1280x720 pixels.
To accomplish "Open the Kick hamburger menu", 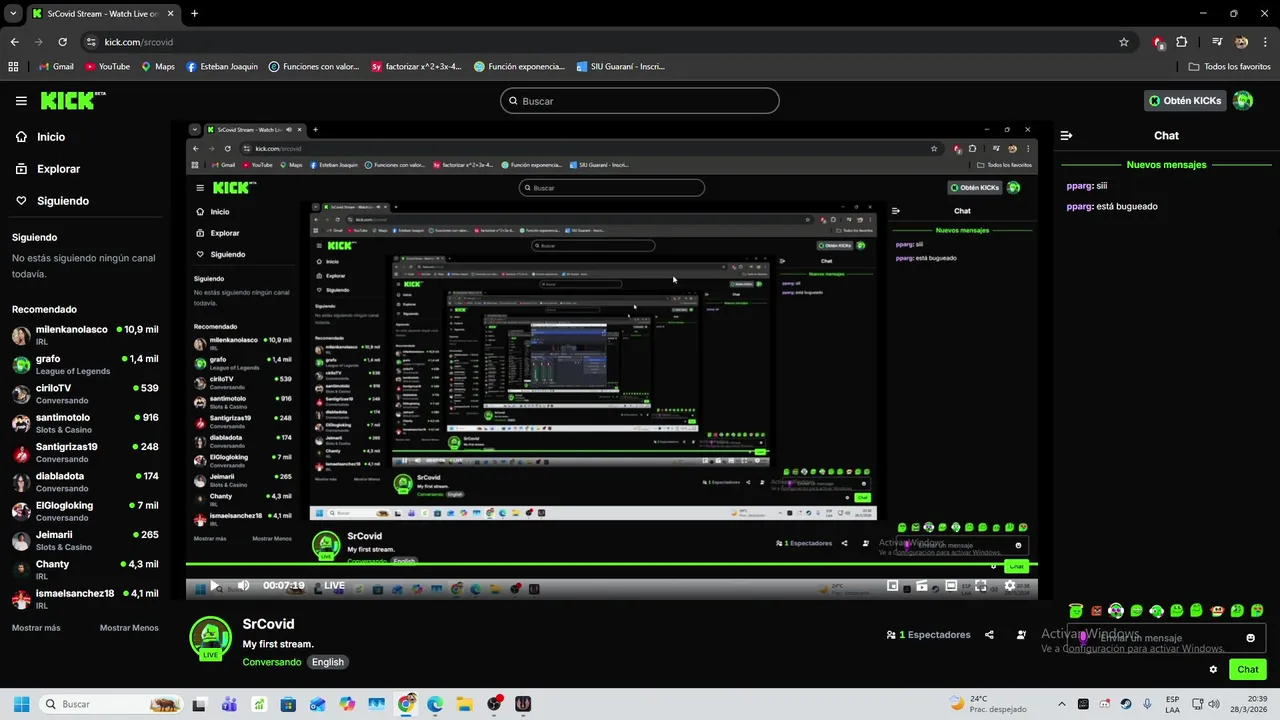I will click(x=21, y=101).
